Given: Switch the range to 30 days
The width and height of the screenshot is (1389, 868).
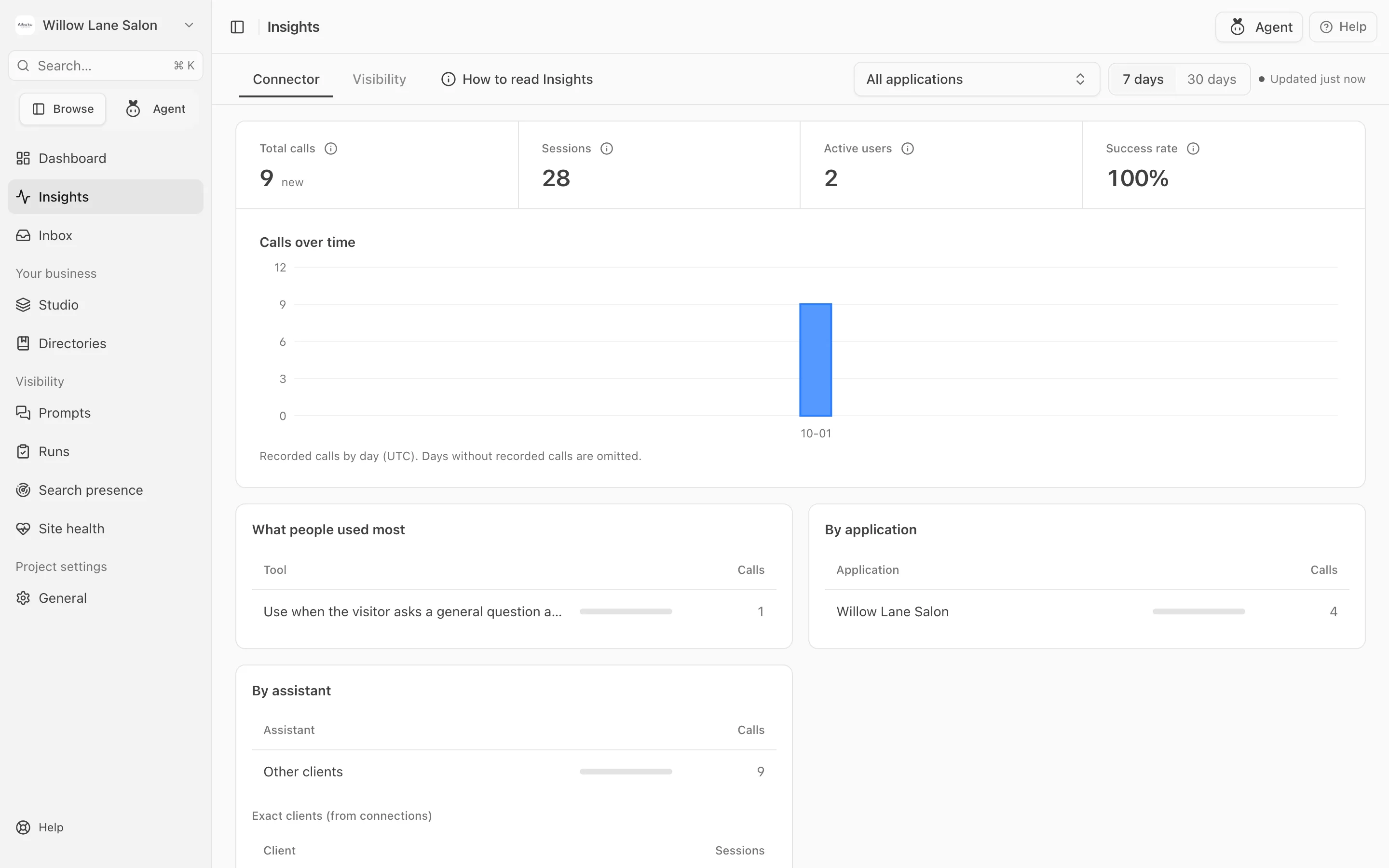Looking at the screenshot, I should (x=1212, y=79).
